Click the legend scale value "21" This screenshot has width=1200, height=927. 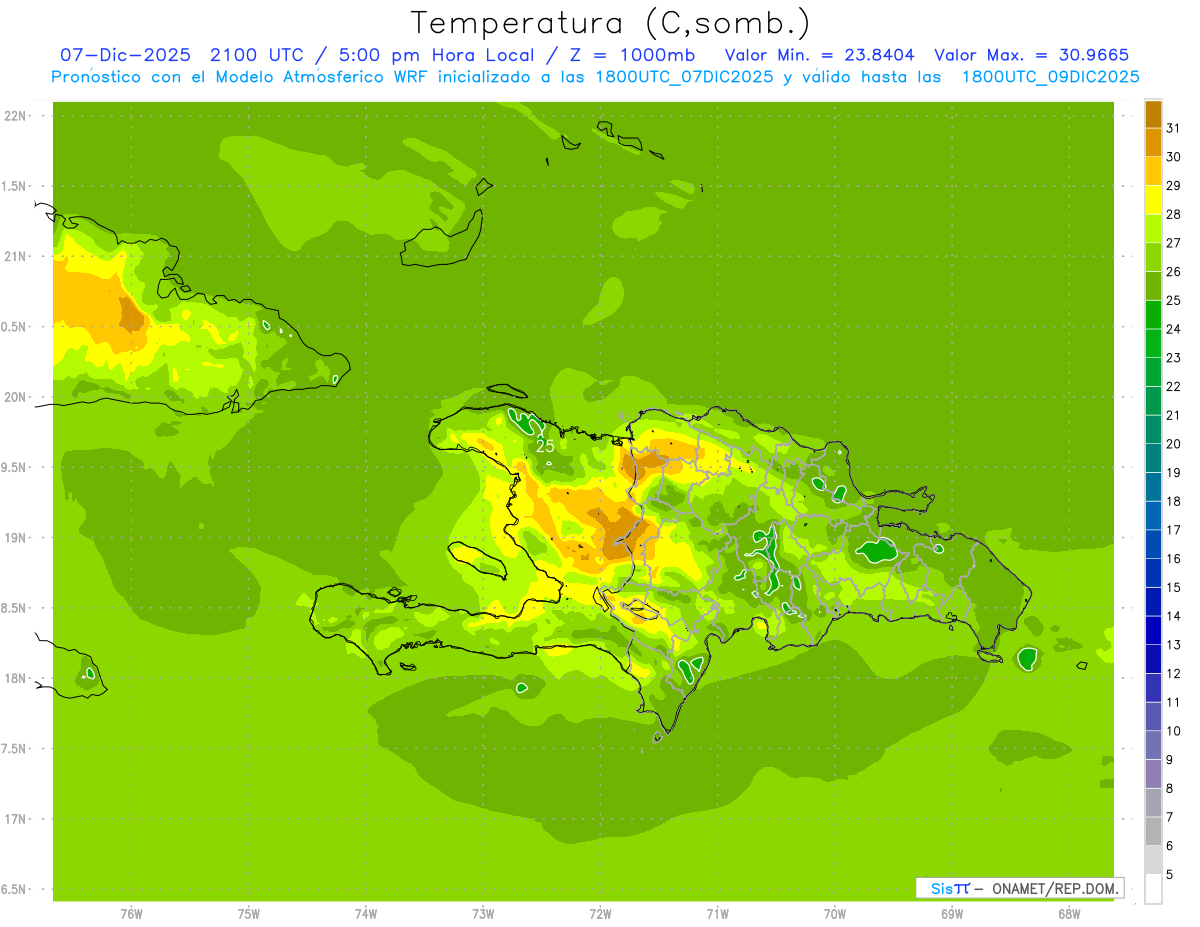point(1173,415)
